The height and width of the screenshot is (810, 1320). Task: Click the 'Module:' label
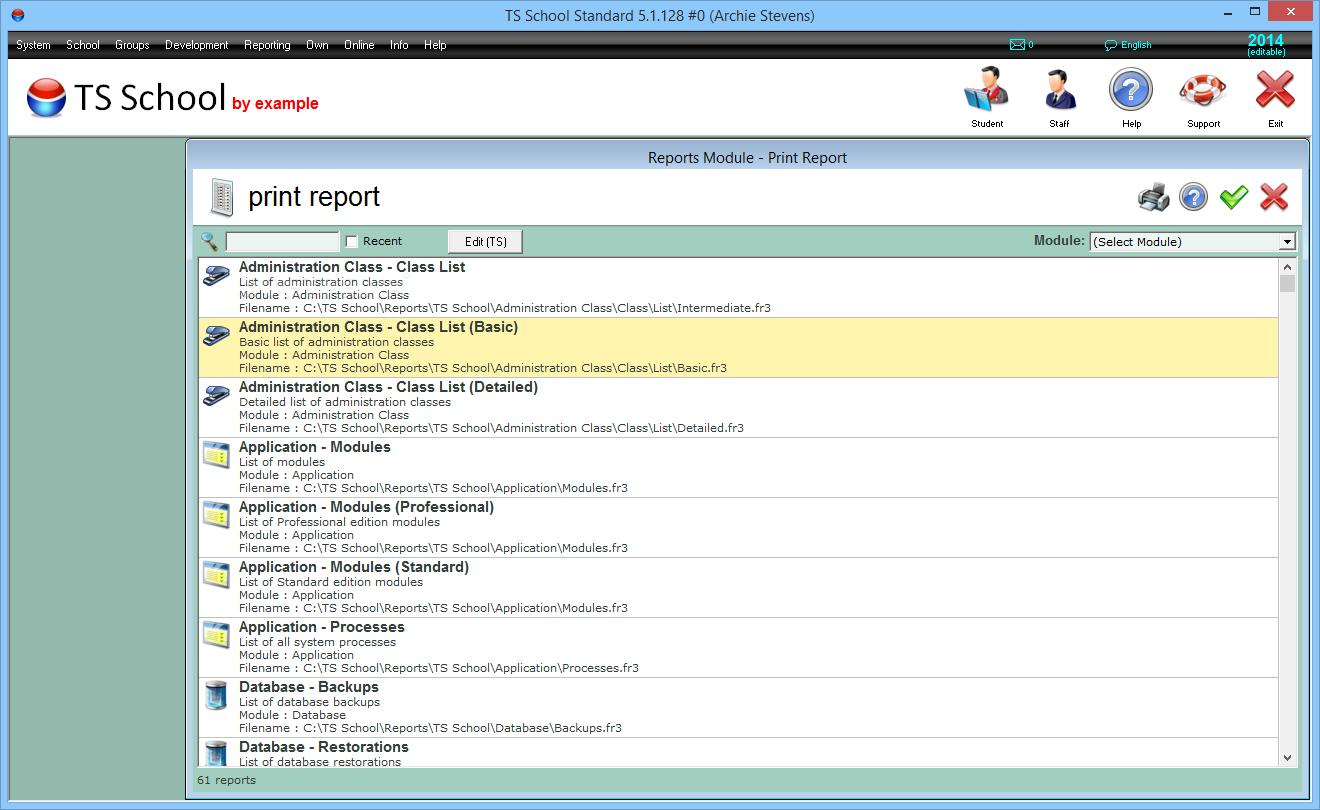1059,241
